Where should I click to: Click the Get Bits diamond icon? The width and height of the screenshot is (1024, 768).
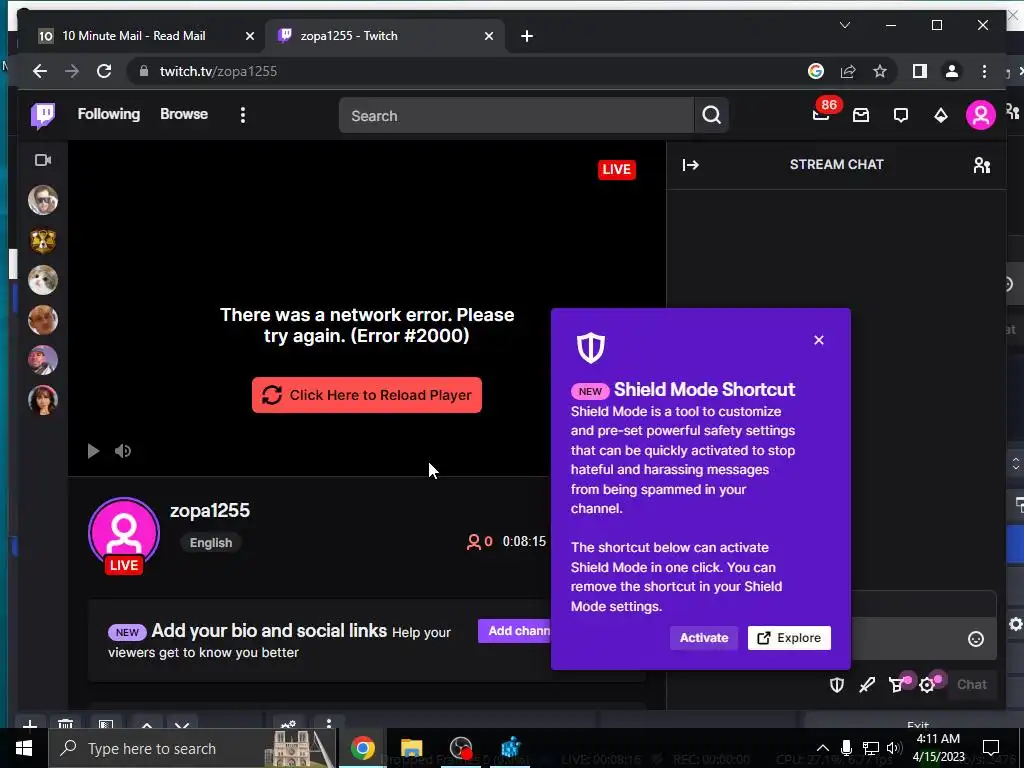click(x=940, y=116)
